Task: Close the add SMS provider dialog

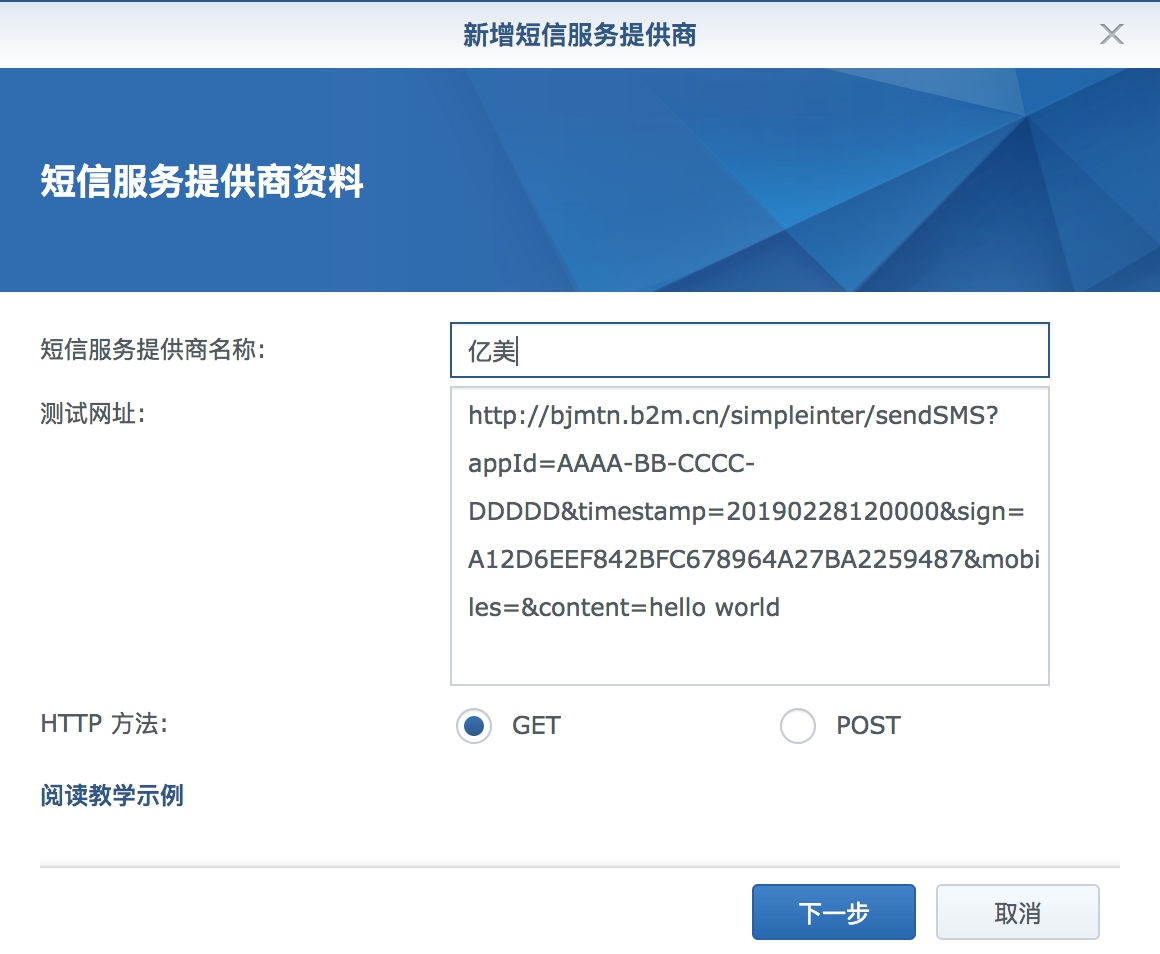Action: pos(1111,34)
